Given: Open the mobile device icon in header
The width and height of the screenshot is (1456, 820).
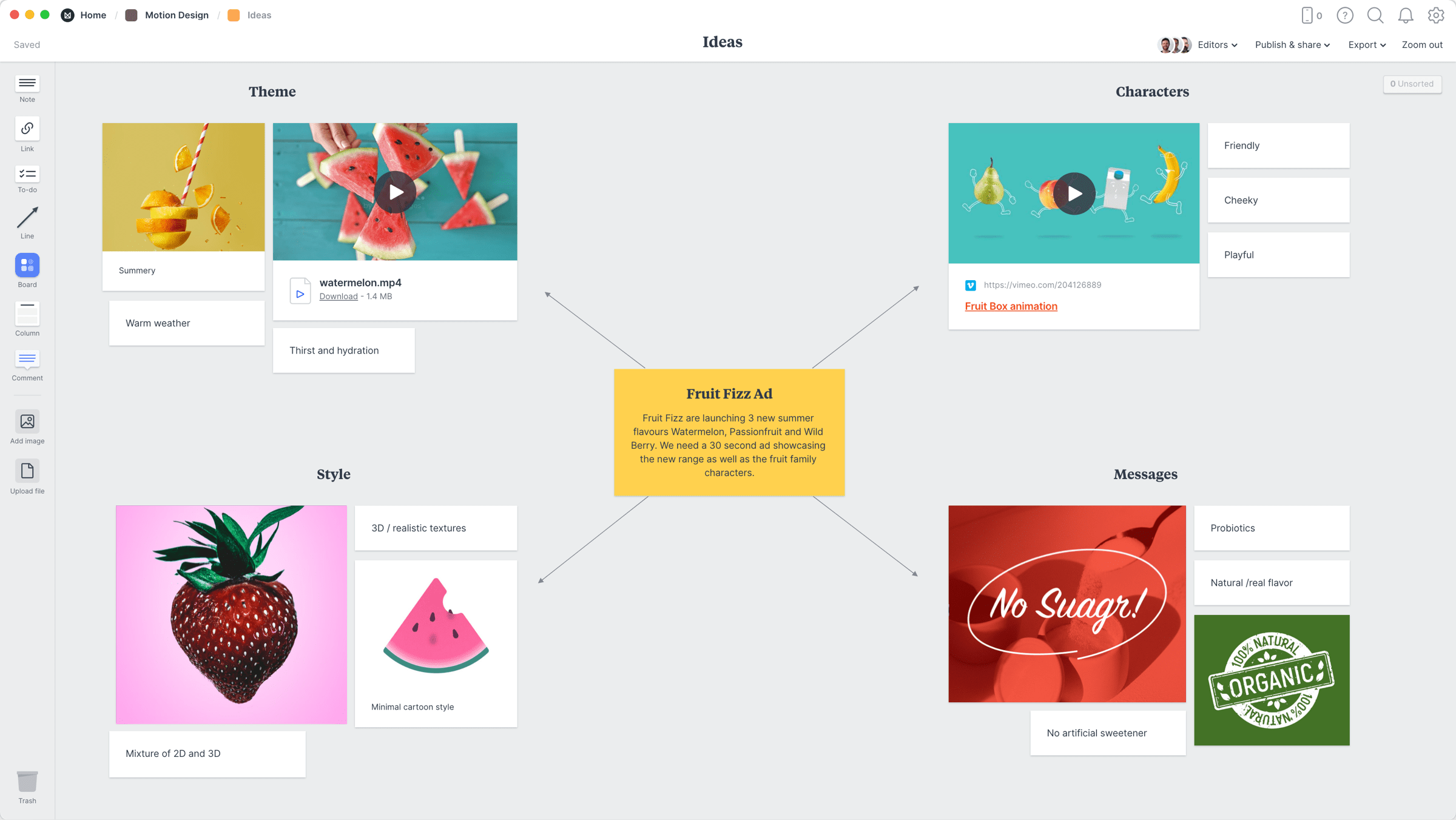Looking at the screenshot, I should coord(1307,15).
